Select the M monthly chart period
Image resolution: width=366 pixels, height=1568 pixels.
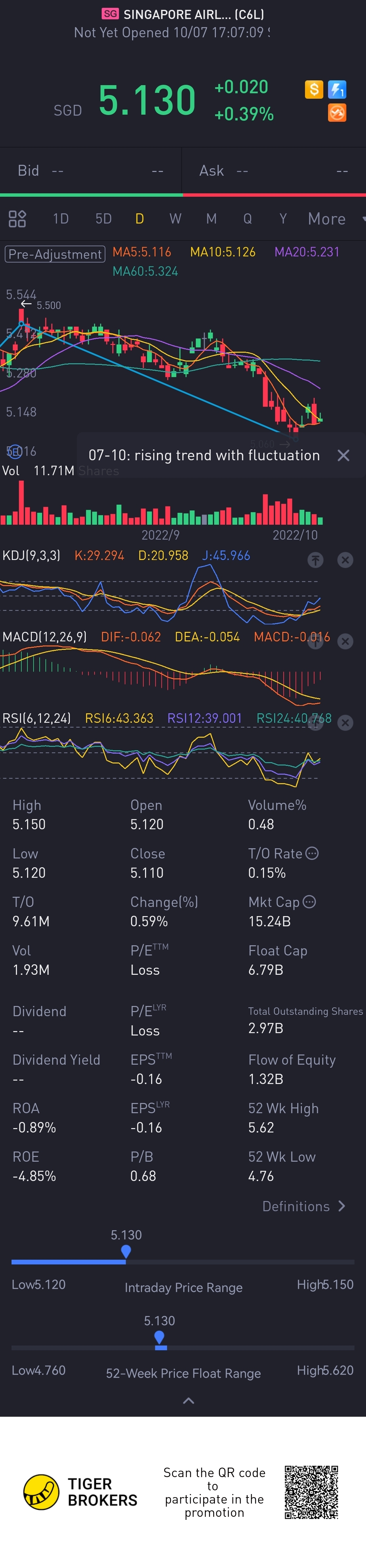211,218
